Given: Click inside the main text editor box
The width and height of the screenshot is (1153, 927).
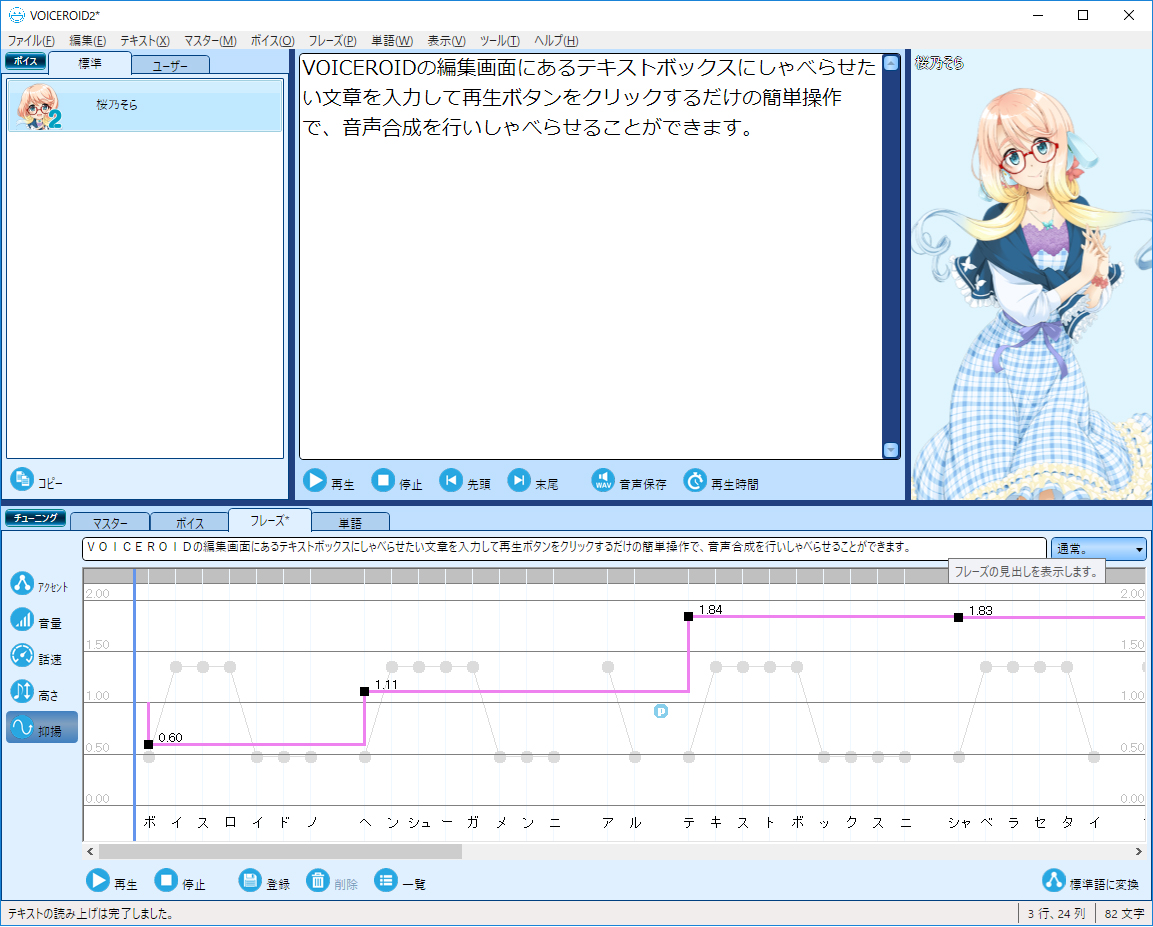Looking at the screenshot, I should click(590, 256).
